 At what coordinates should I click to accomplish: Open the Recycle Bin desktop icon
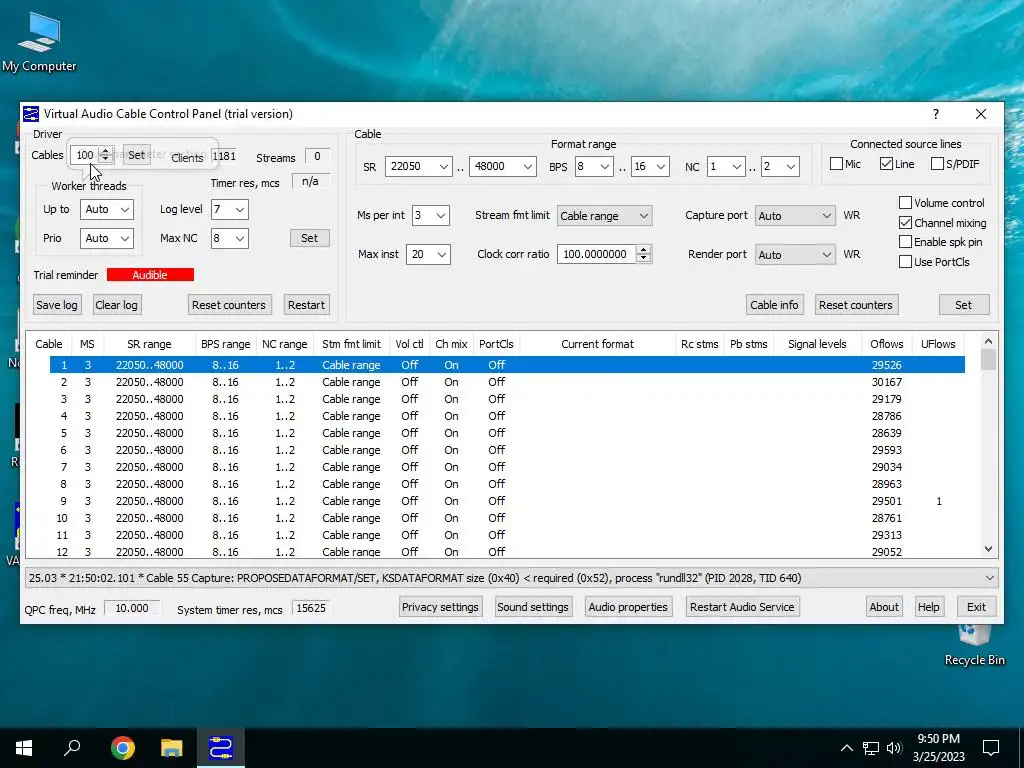coord(974,645)
